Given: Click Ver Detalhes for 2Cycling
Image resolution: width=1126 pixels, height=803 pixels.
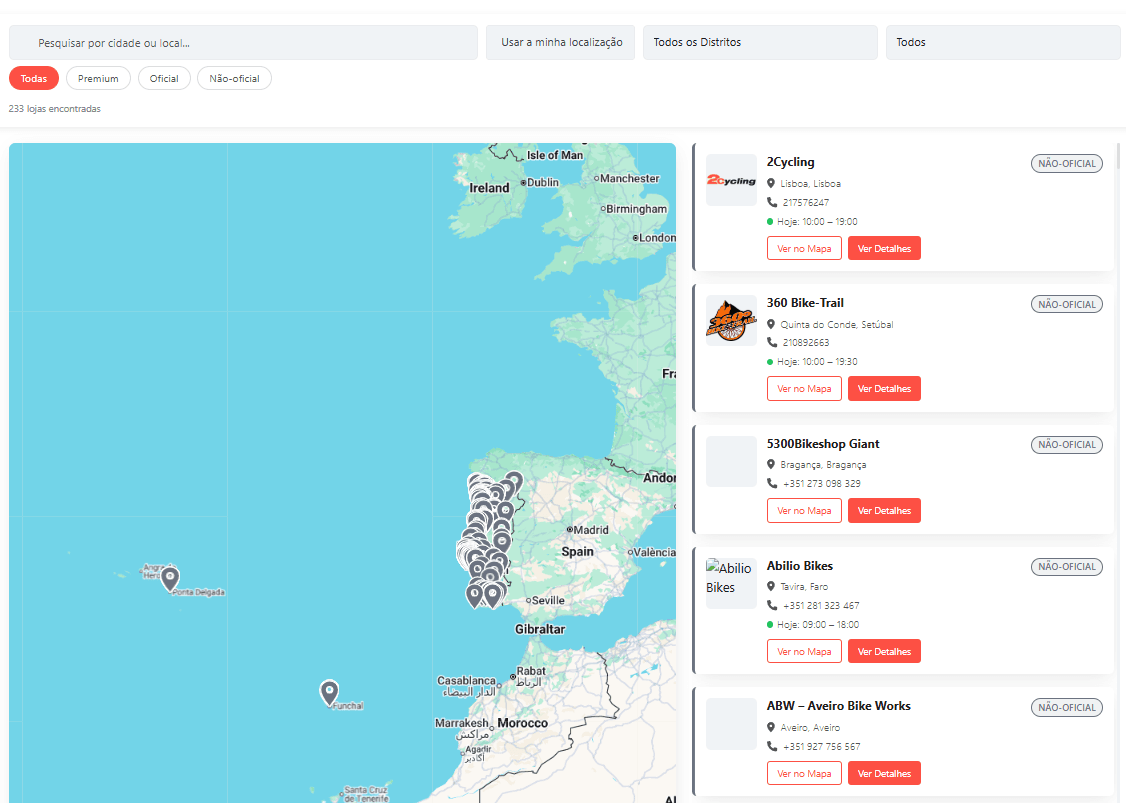Looking at the screenshot, I should 884,249.
